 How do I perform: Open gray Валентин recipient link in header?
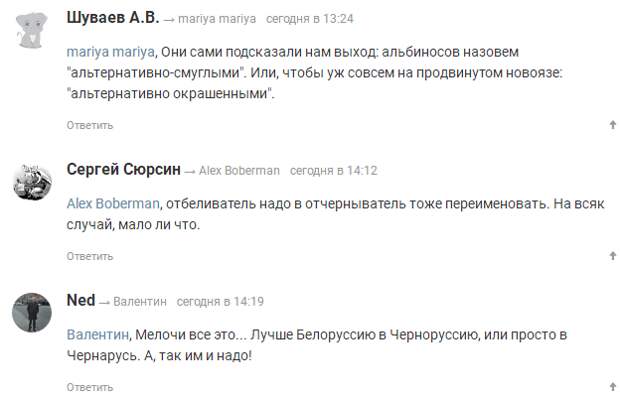pyautogui.click(x=140, y=302)
